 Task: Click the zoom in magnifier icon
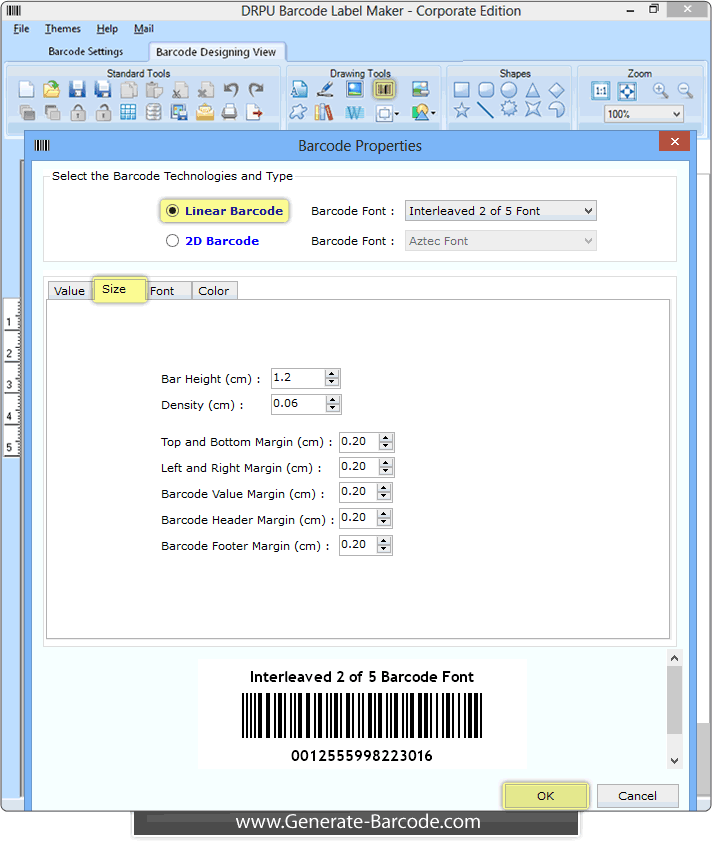(660, 90)
